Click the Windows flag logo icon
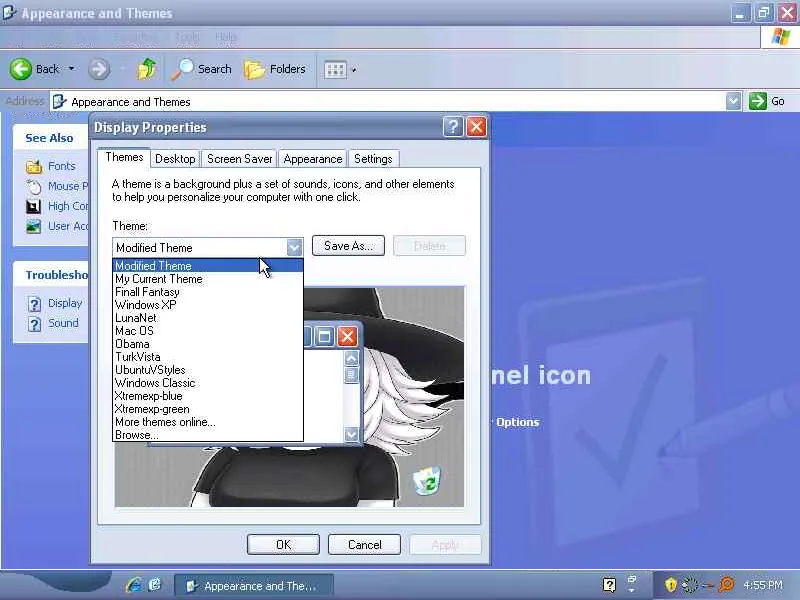Image resolution: width=800 pixels, height=600 pixels. (780, 37)
